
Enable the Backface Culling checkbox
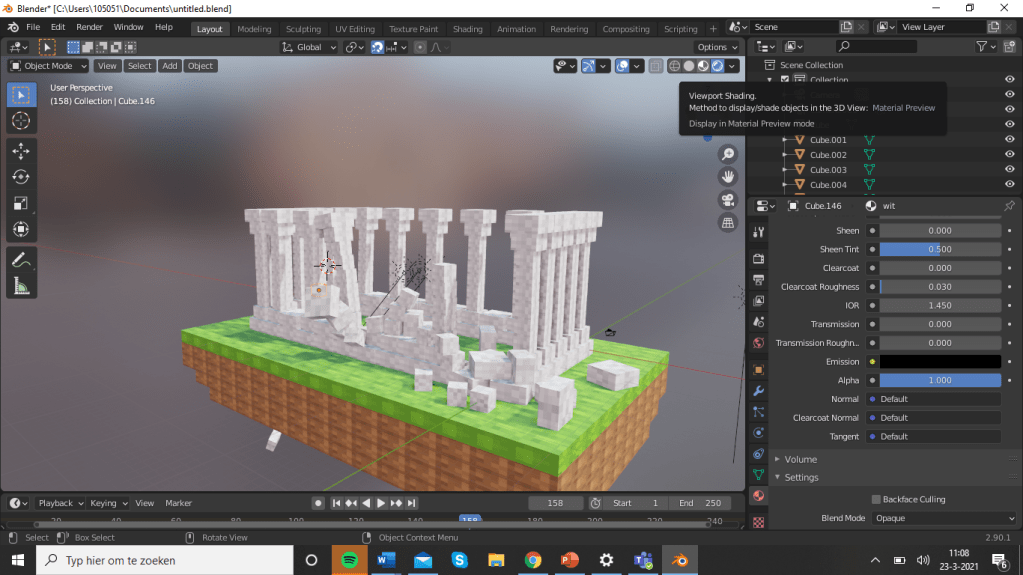(876, 499)
